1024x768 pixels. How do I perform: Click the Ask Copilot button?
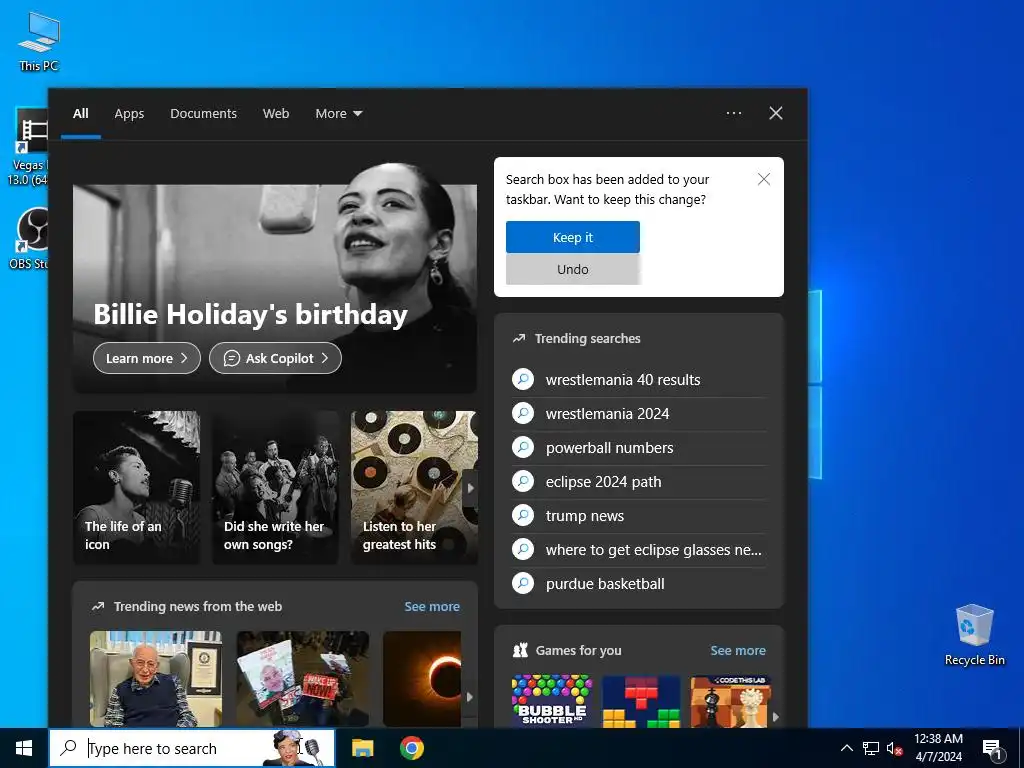point(275,358)
